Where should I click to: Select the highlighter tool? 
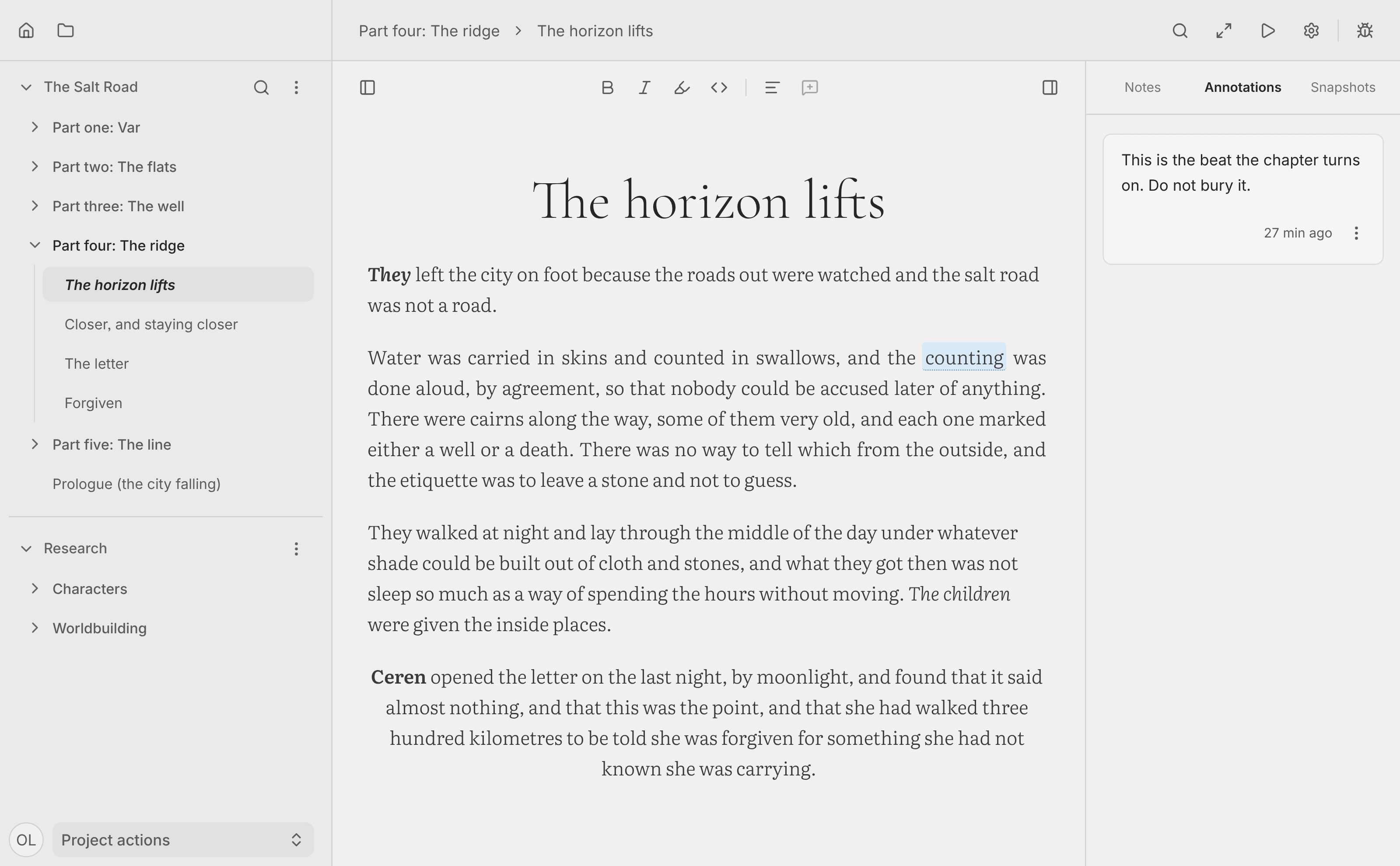[x=682, y=87]
